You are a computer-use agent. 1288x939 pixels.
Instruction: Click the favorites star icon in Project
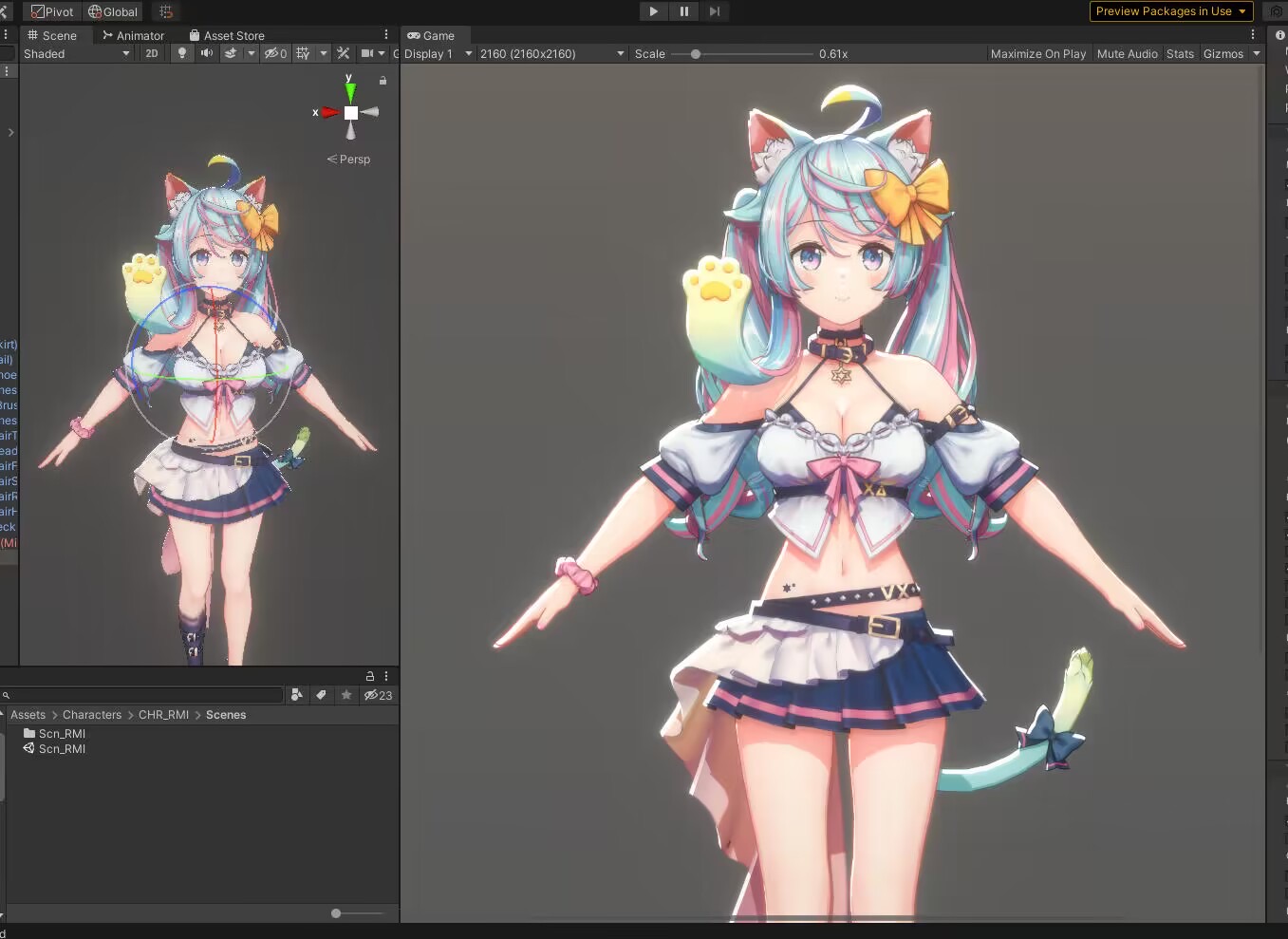pyautogui.click(x=346, y=695)
